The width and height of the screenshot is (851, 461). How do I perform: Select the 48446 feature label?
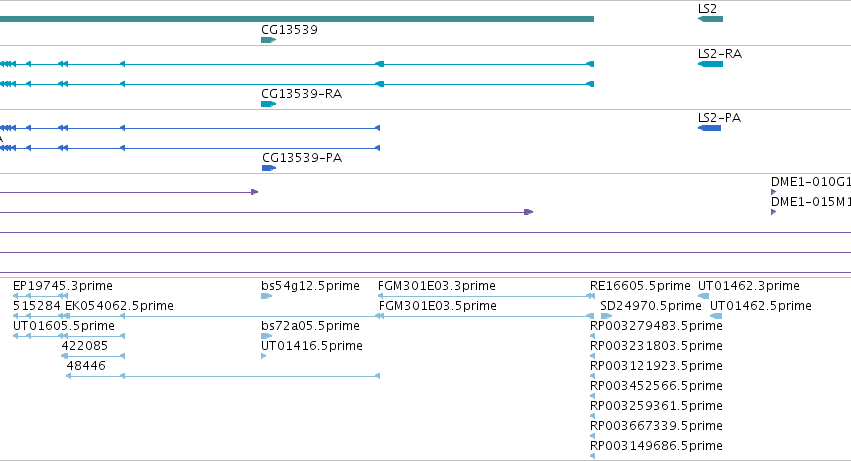click(x=86, y=366)
